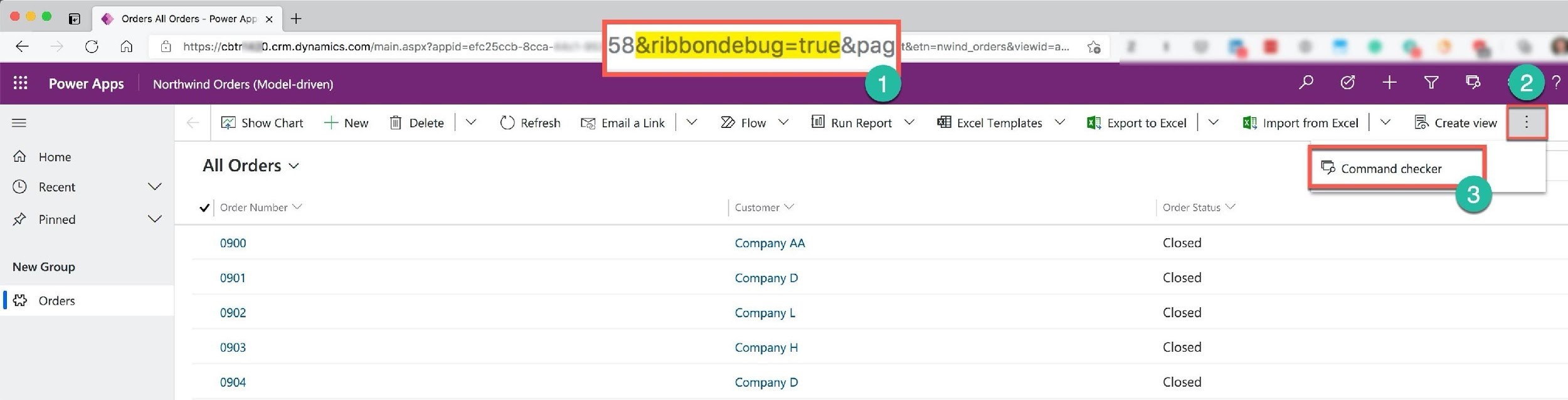Open Company H customer link
The width and height of the screenshot is (1568, 400).
pos(766,347)
